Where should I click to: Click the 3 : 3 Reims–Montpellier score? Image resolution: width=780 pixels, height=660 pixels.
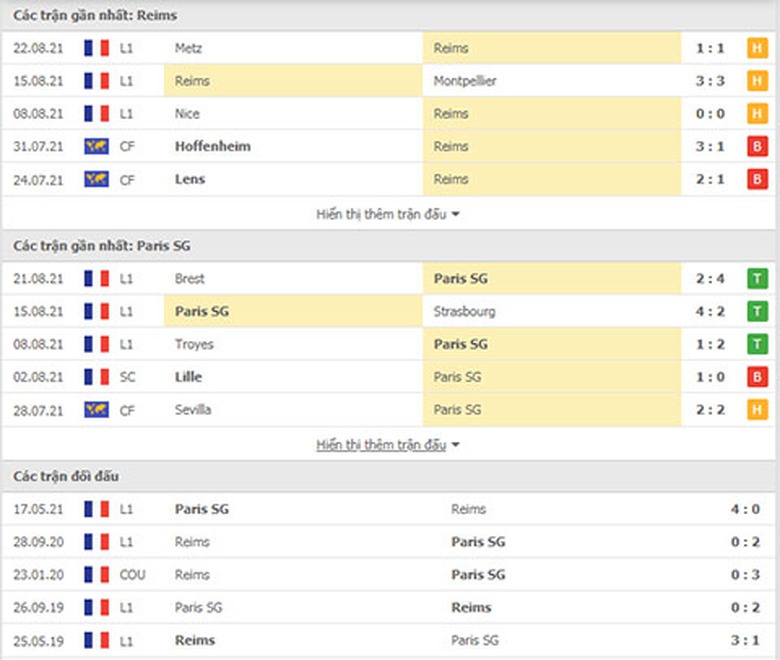(x=709, y=81)
